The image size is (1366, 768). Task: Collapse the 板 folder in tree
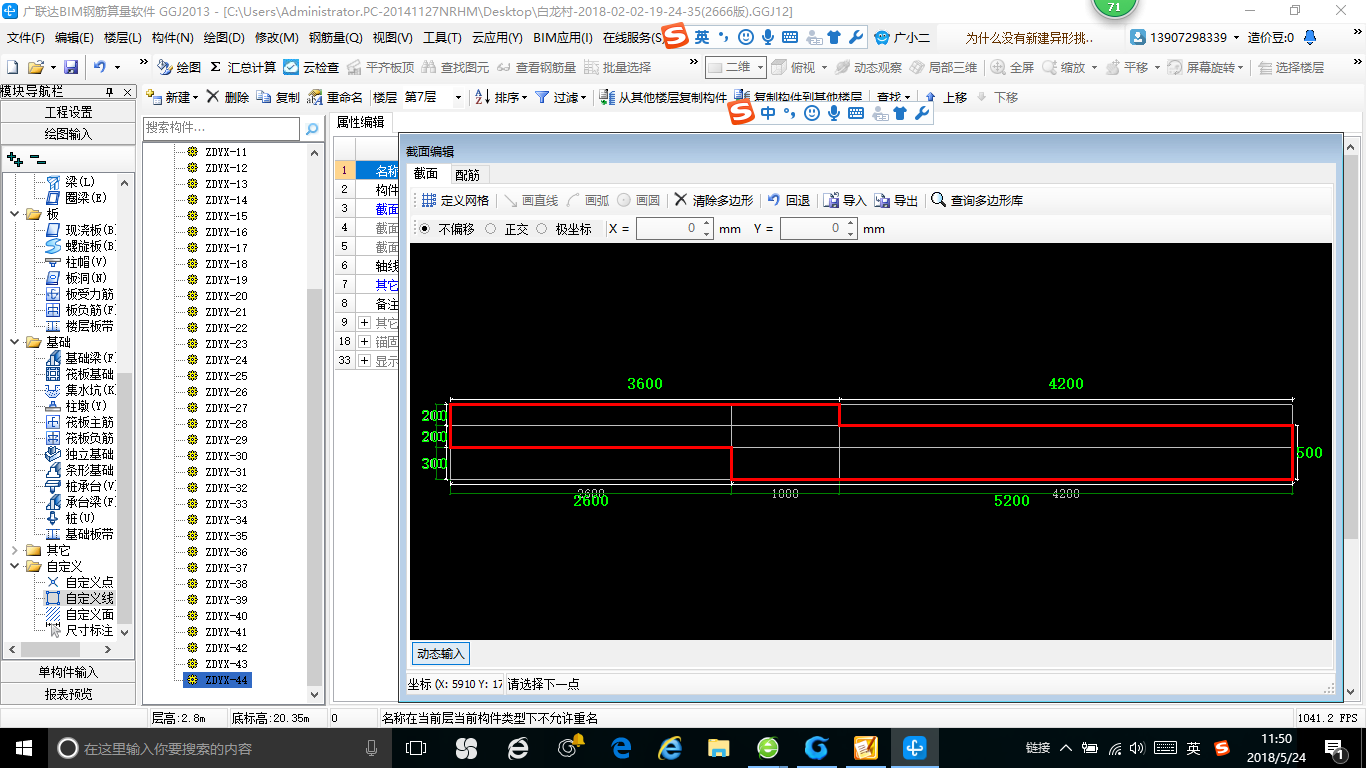click(x=14, y=214)
